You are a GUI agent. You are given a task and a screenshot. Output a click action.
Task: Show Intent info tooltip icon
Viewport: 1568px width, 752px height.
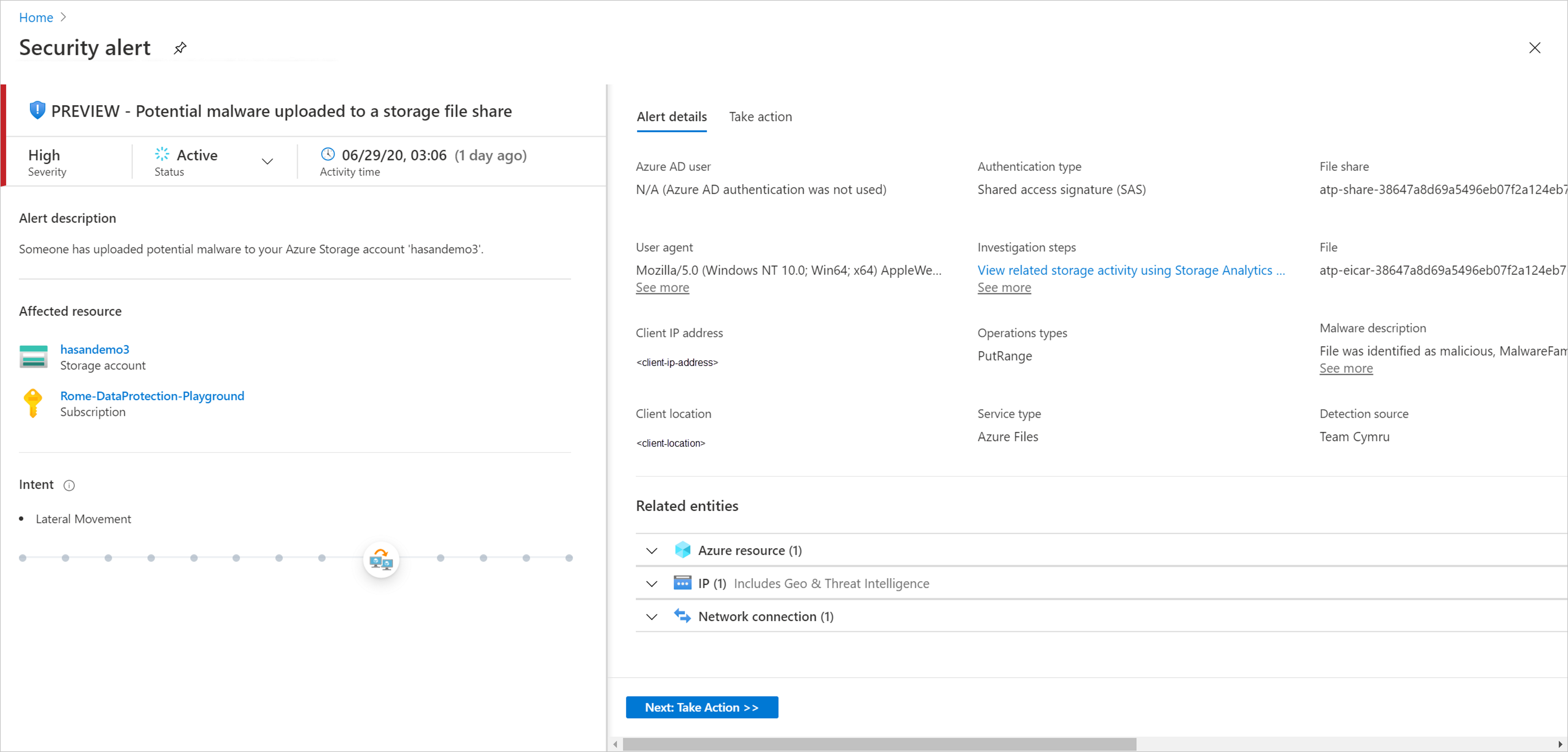(69, 485)
